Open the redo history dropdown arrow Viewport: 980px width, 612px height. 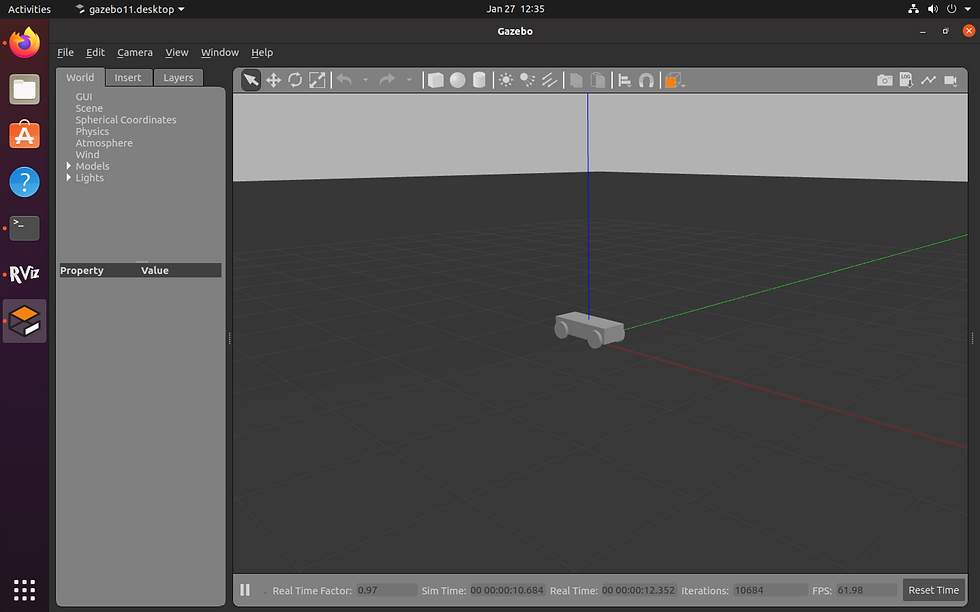409,80
